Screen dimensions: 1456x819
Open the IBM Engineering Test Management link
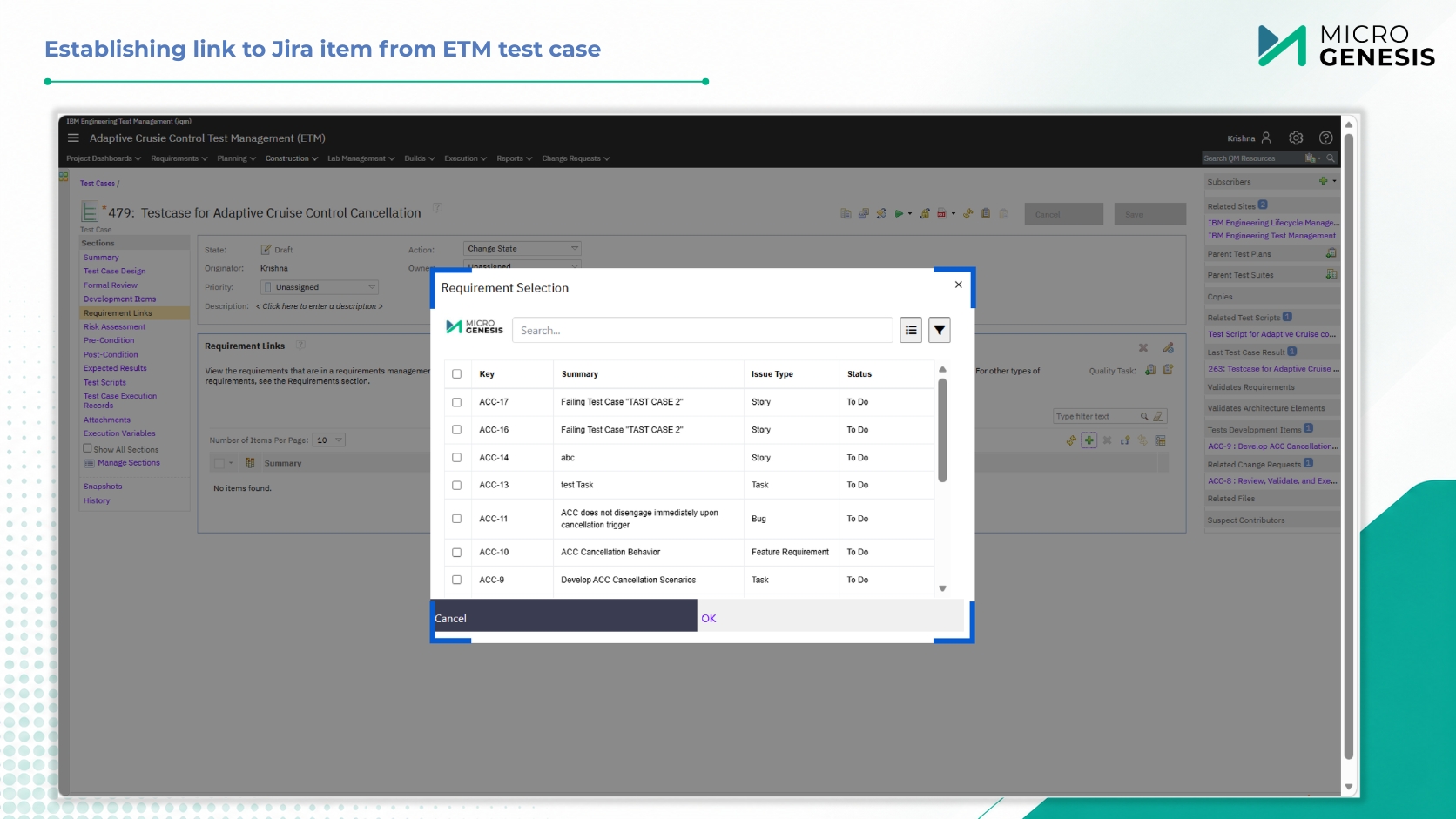coord(1271,236)
